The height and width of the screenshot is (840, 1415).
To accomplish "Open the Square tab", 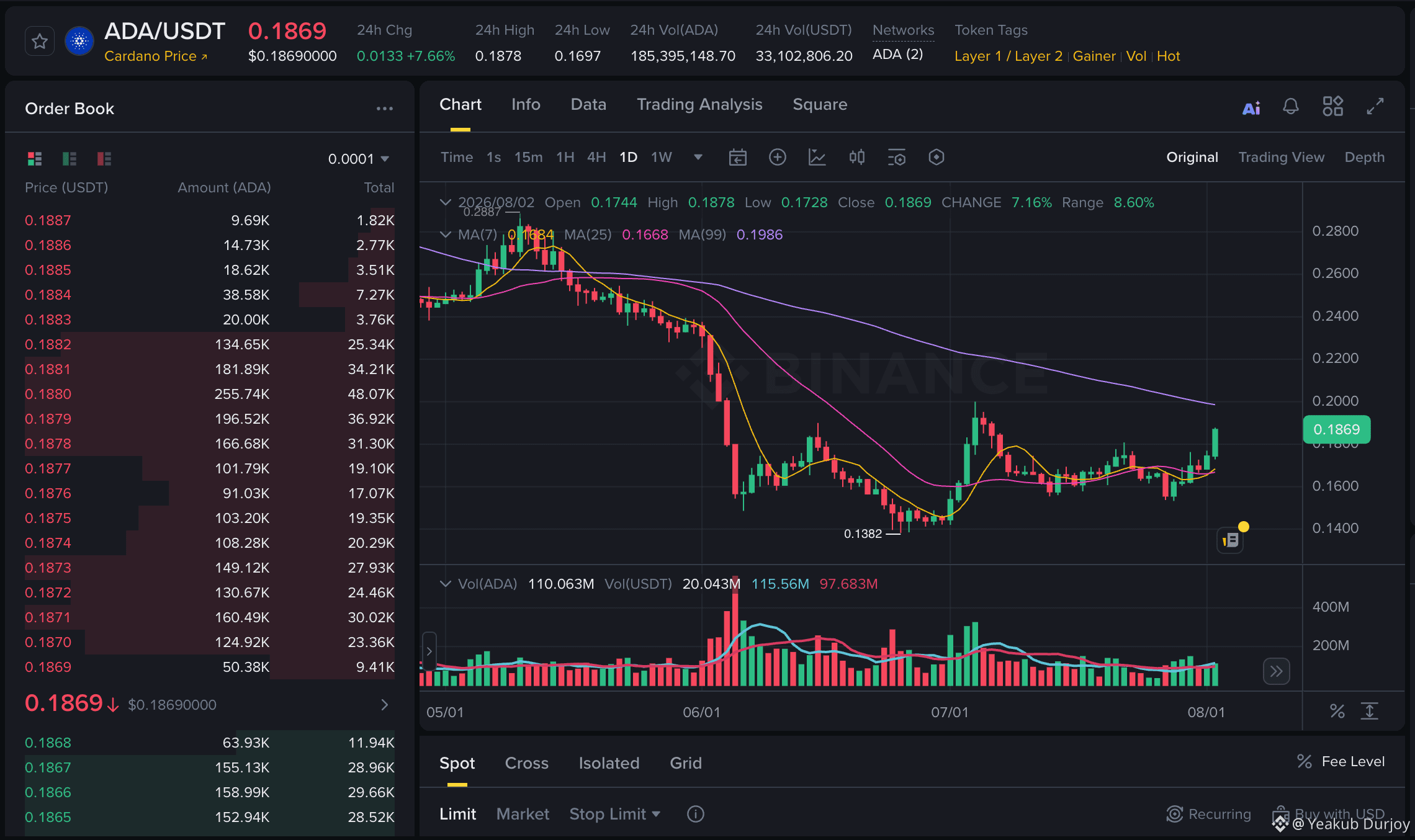I will (820, 105).
